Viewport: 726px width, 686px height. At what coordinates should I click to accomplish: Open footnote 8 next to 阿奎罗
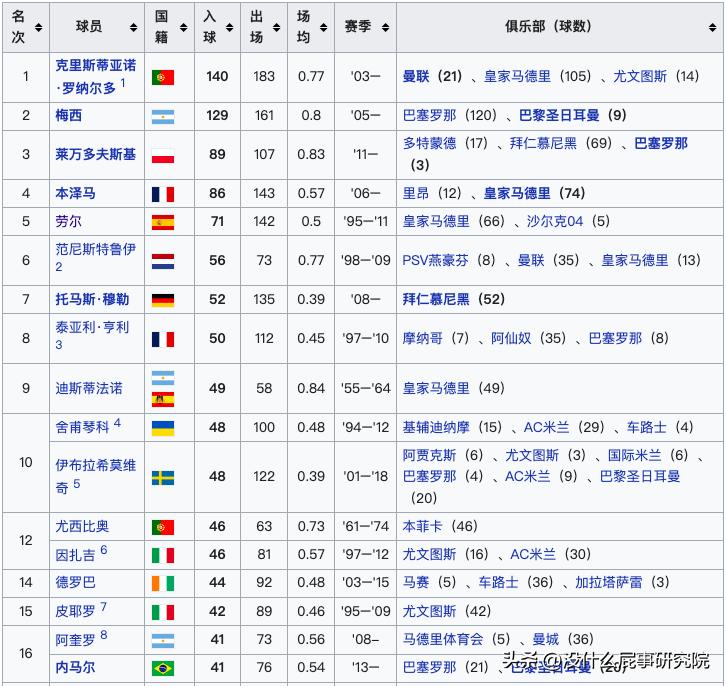coord(104,635)
